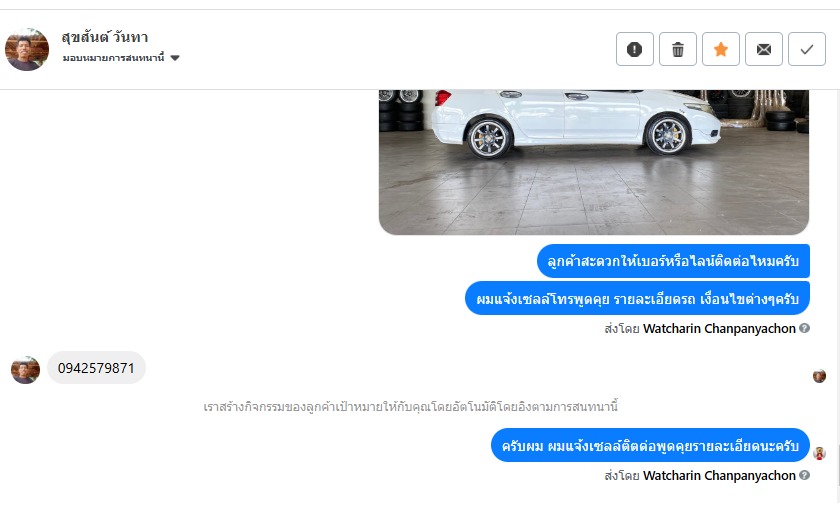This screenshot has height=506, width=840.
Task: Click sender avatar beside last blue message
Action: [819, 453]
